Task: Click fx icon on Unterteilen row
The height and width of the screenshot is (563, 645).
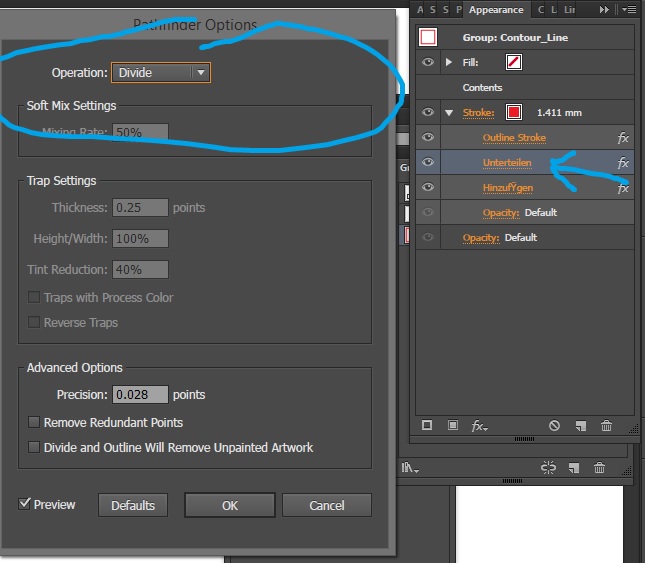Action: point(623,163)
